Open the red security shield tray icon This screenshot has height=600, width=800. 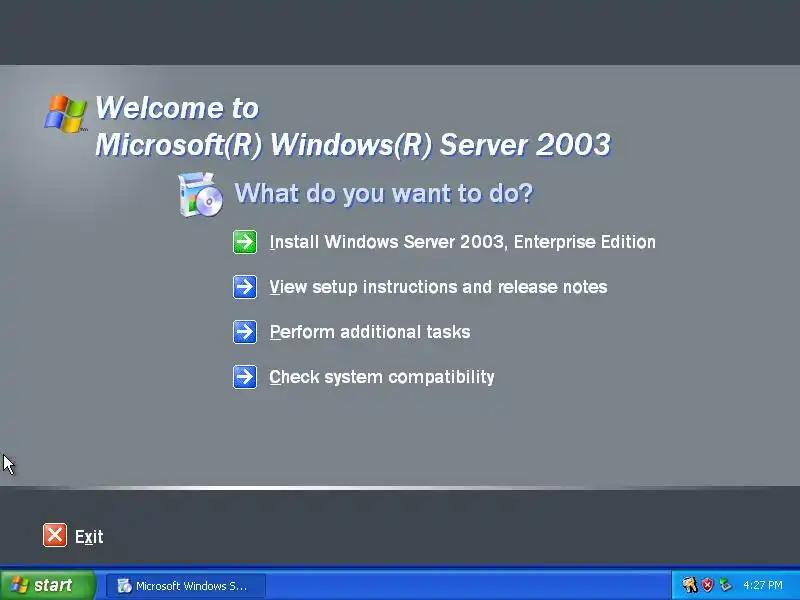[x=707, y=585]
